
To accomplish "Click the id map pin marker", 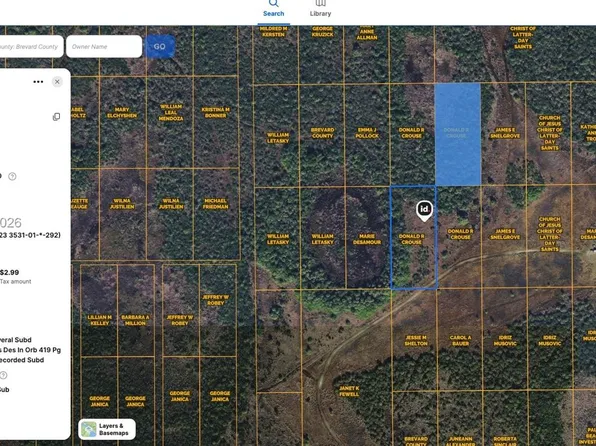I will click(424, 211).
